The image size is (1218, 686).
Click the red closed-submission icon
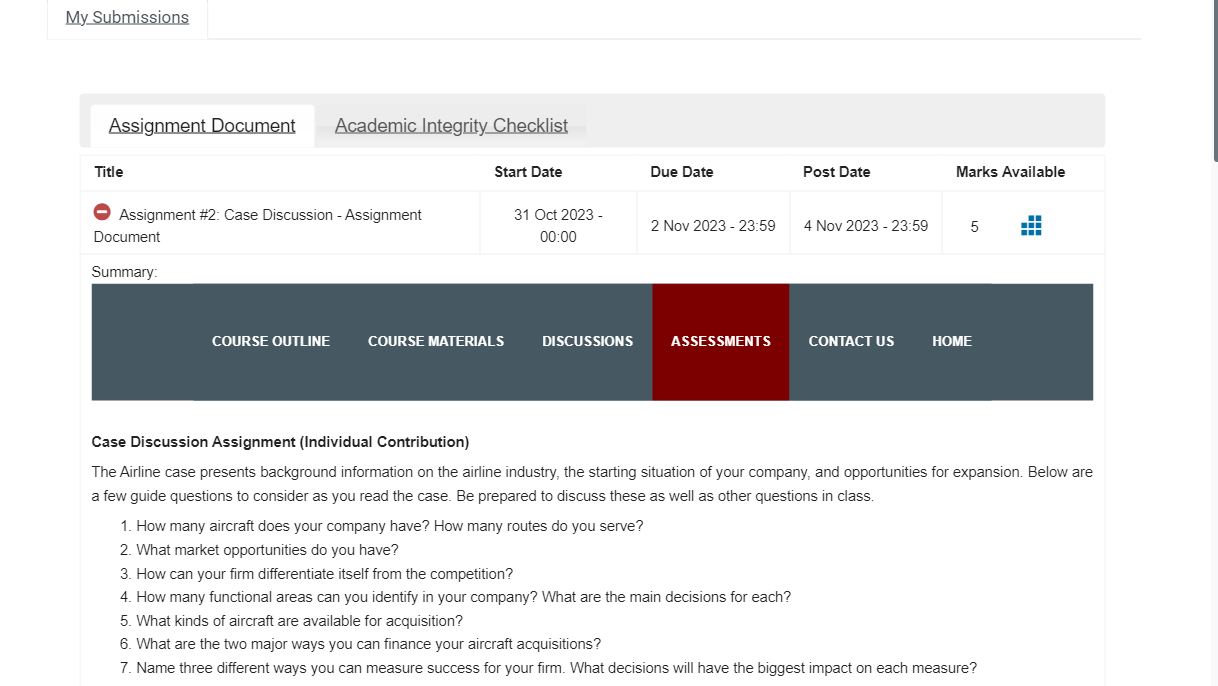pos(101,212)
